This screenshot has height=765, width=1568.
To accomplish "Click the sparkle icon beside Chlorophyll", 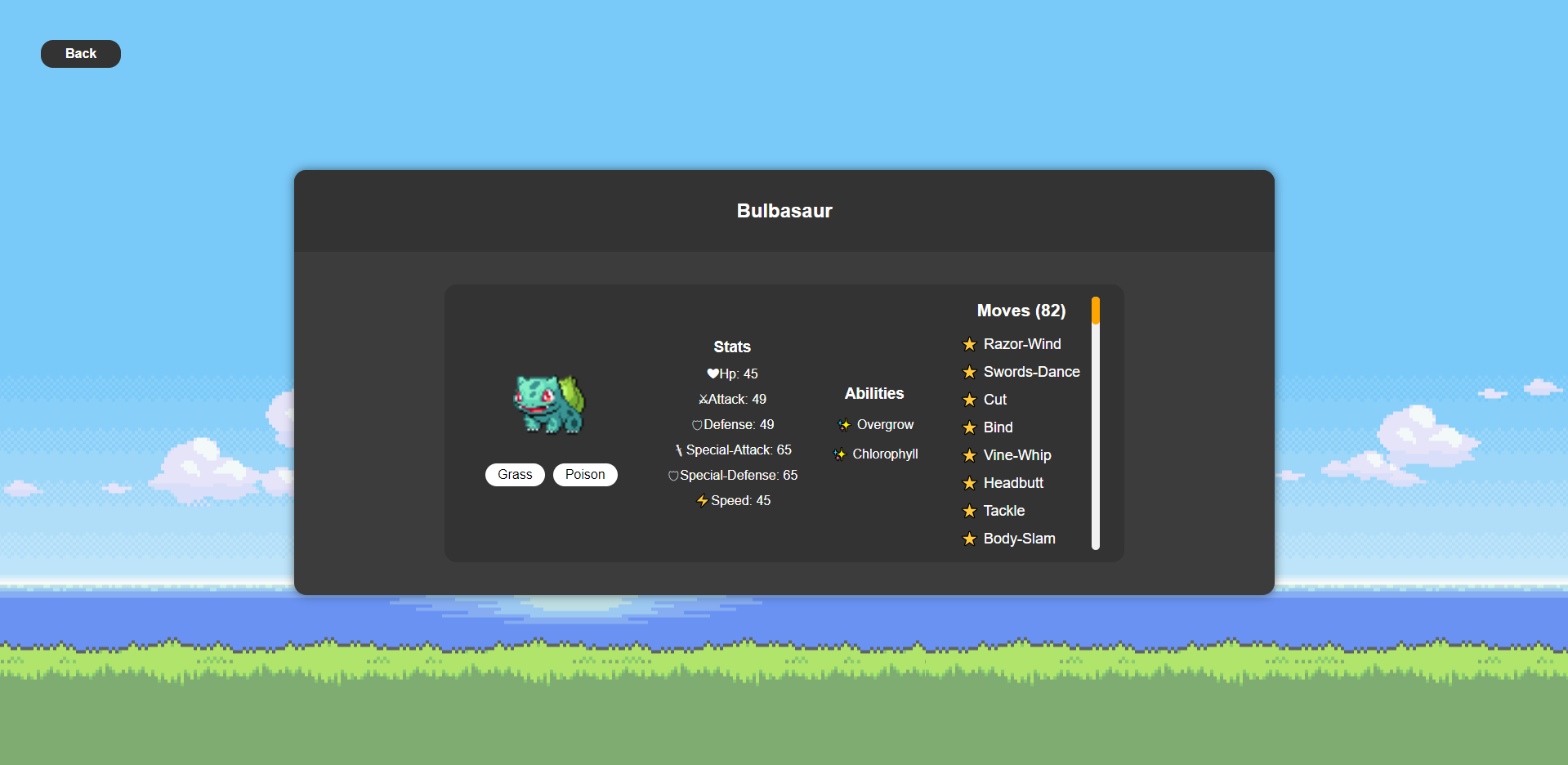I will pyautogui.click(x=840, y=454).
